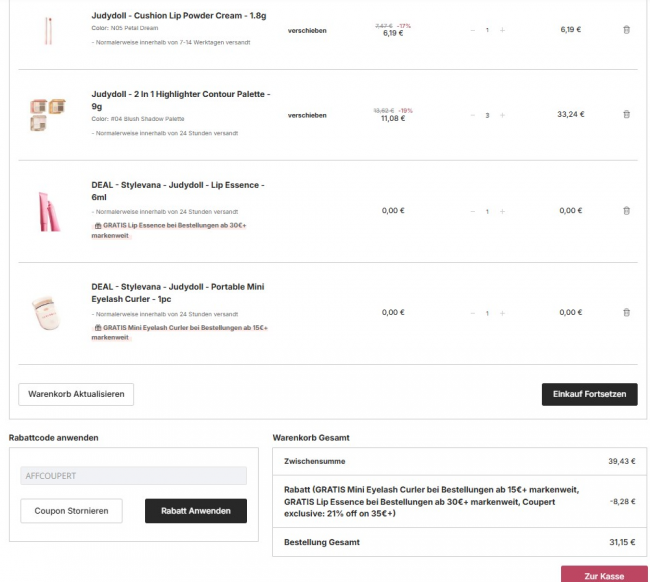This screenshot has width=650, height=582.
Task: Delete Portable Mini Eyelash Curler item
Action: pyautogui.click(x=626, y=313)
